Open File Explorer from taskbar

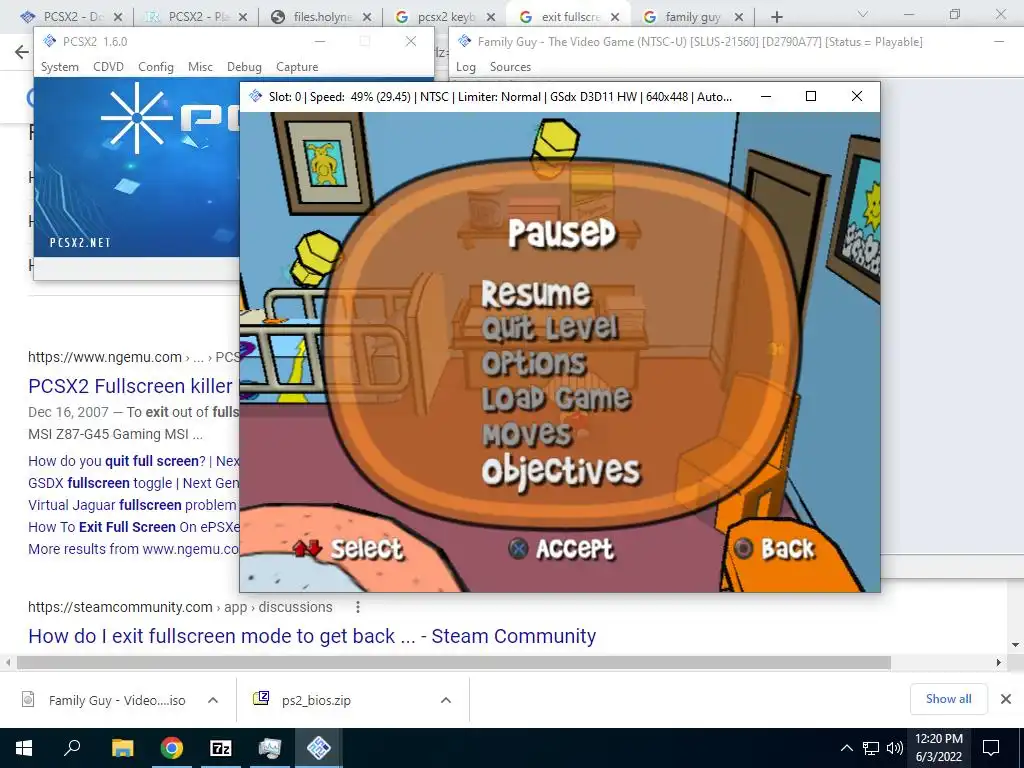[x=122, y=748]
